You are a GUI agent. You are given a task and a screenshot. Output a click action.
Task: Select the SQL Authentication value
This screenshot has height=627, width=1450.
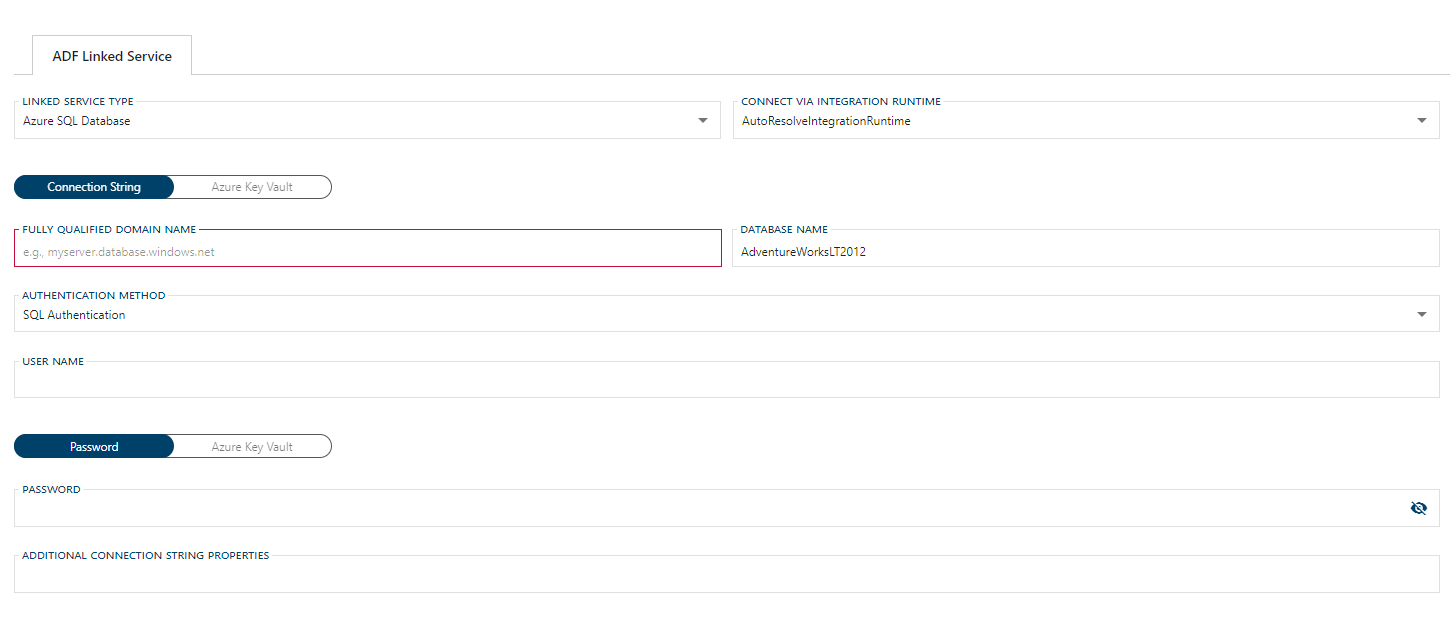[x=74, y=314]
